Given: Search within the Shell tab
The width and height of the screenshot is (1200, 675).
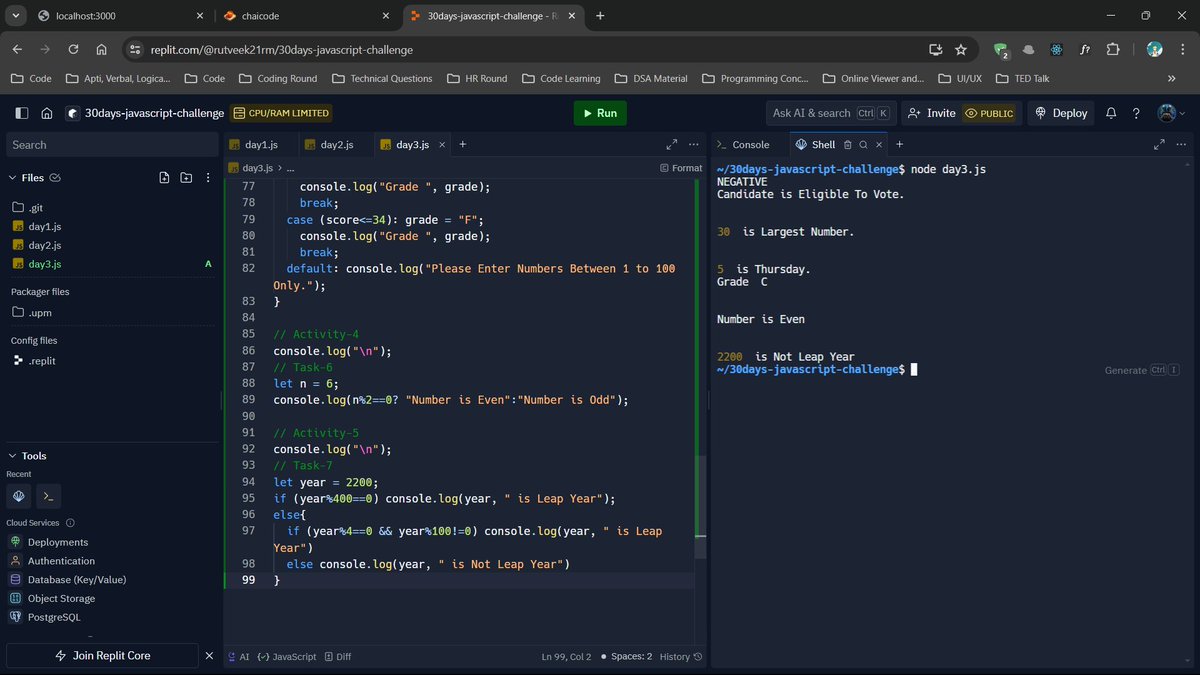Looking at the screenshot, I should coord(863,144).
